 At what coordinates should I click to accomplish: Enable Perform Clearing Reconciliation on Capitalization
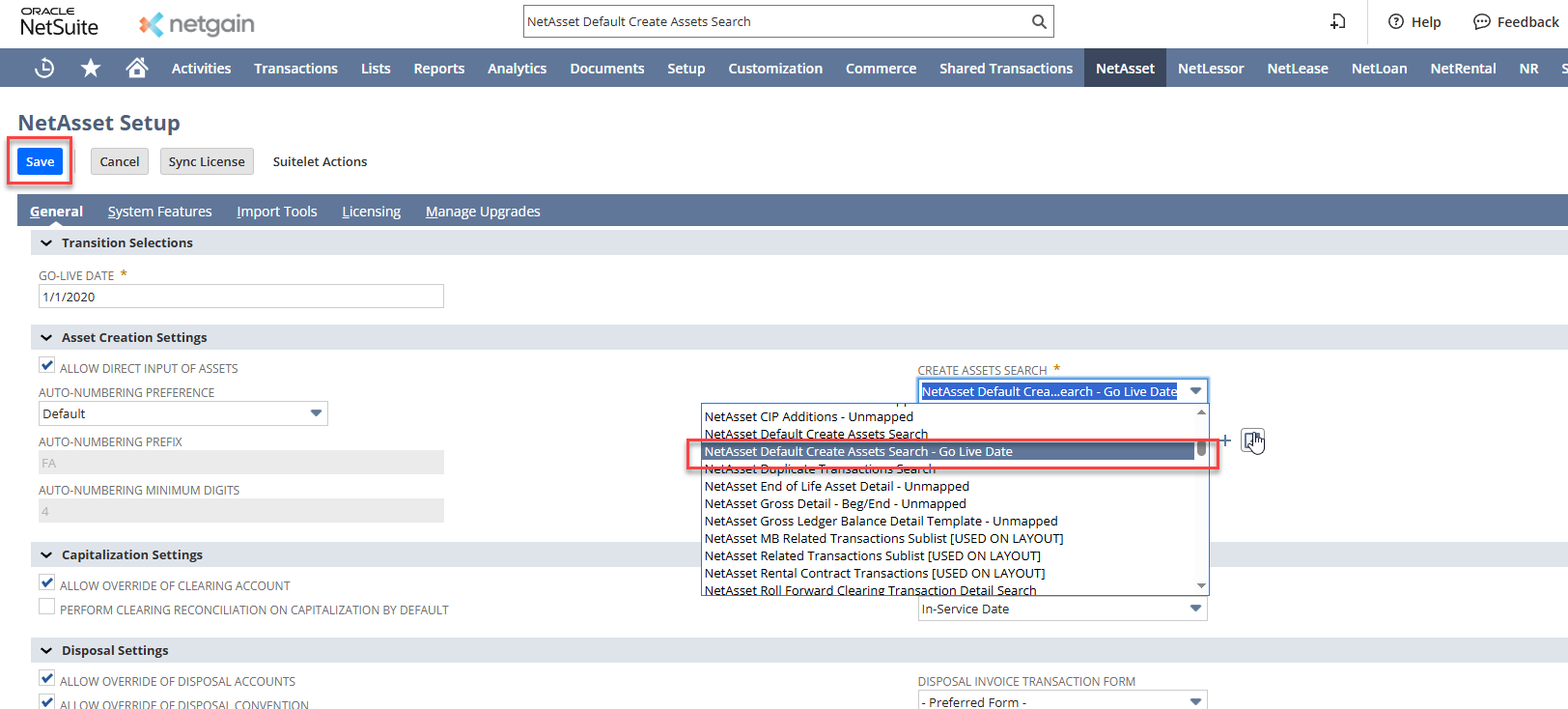(x=47, y=608)
